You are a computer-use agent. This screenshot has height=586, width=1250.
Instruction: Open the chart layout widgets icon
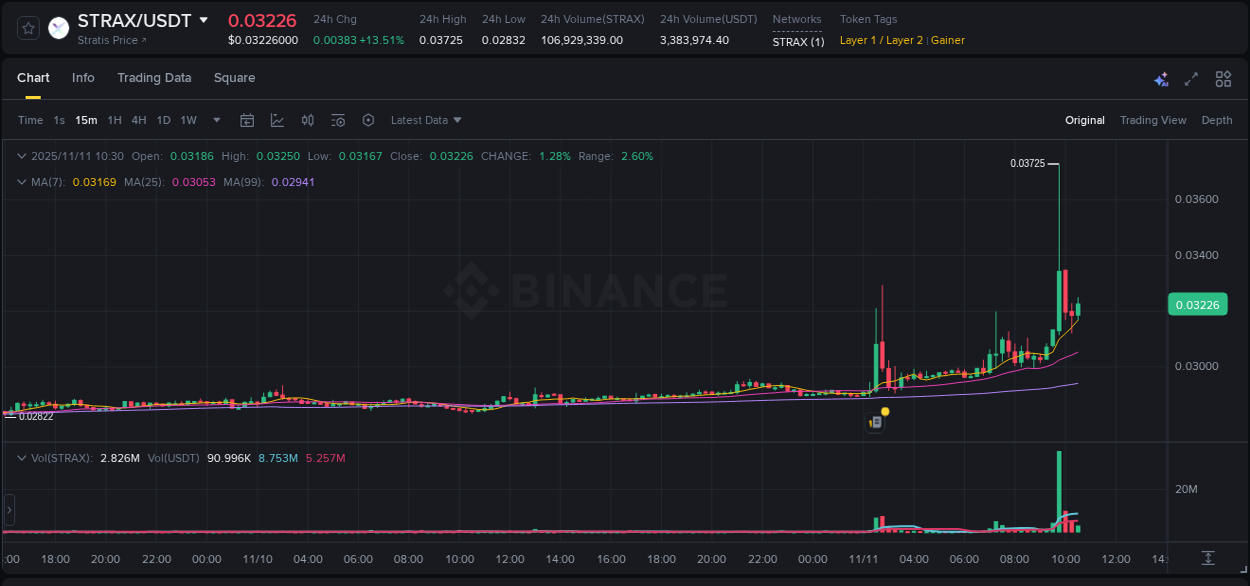[1222, 78]
